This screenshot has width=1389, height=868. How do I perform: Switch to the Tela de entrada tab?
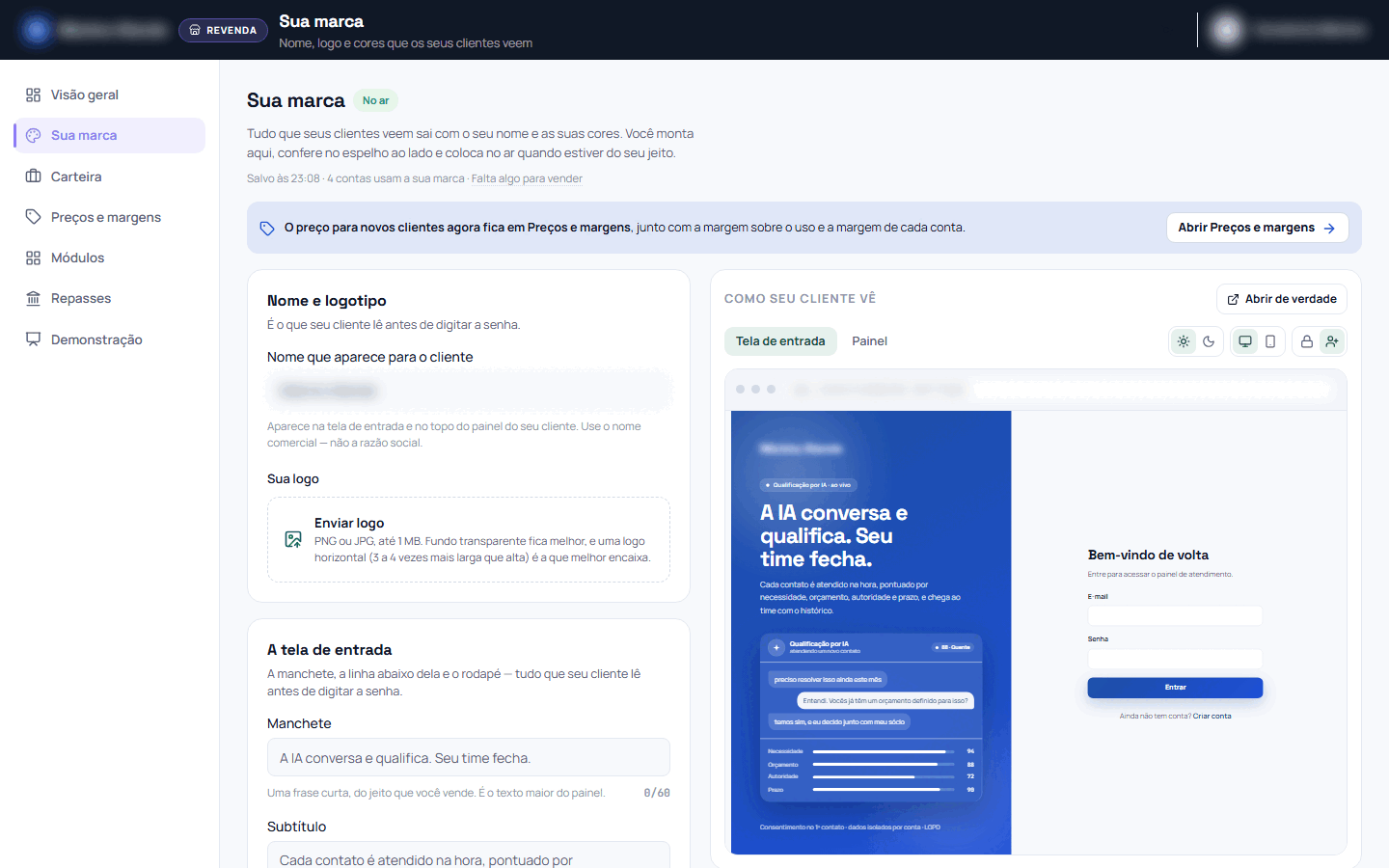[780, 341]
